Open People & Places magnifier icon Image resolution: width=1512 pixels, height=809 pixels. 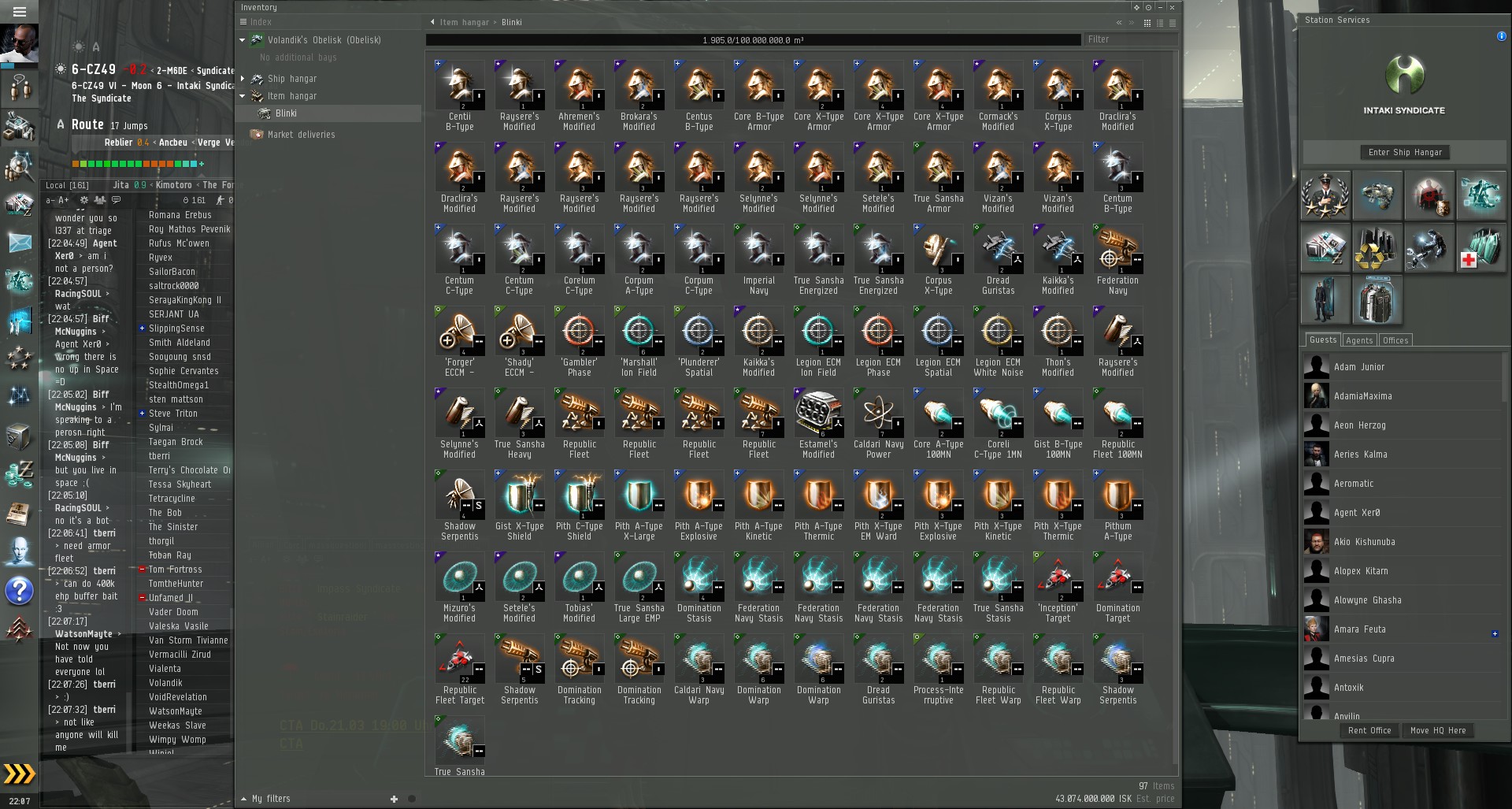19,165
